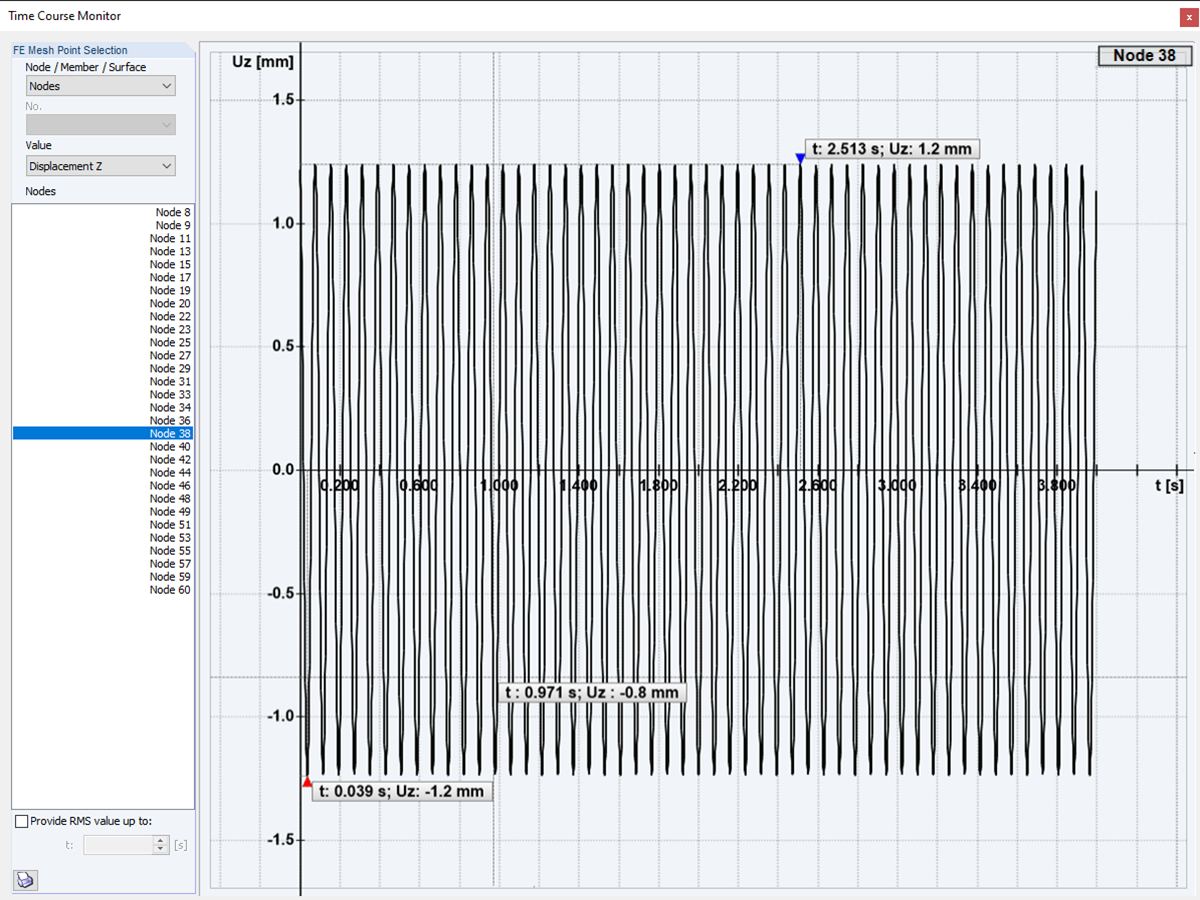The height and width of the screenshot is (900, 1200).
Task: Click the red minimum marker triangle
Action: 307,782
